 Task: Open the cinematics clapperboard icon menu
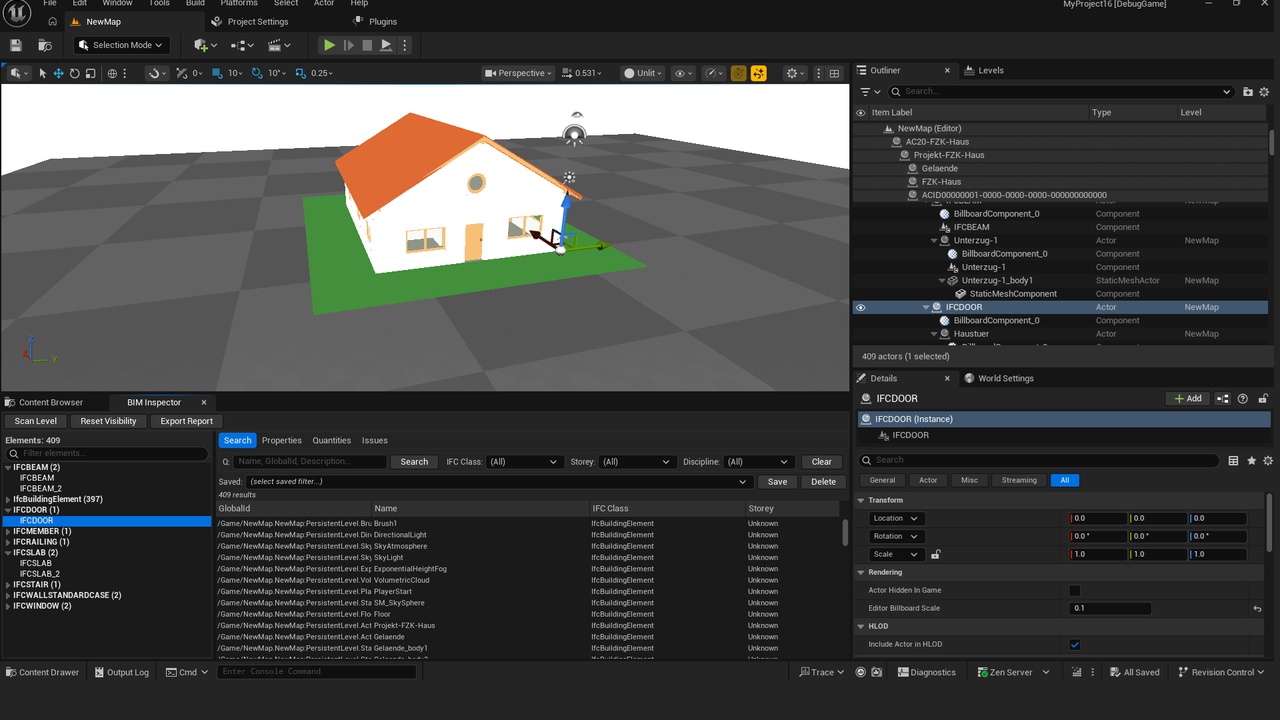coord(279,45)
